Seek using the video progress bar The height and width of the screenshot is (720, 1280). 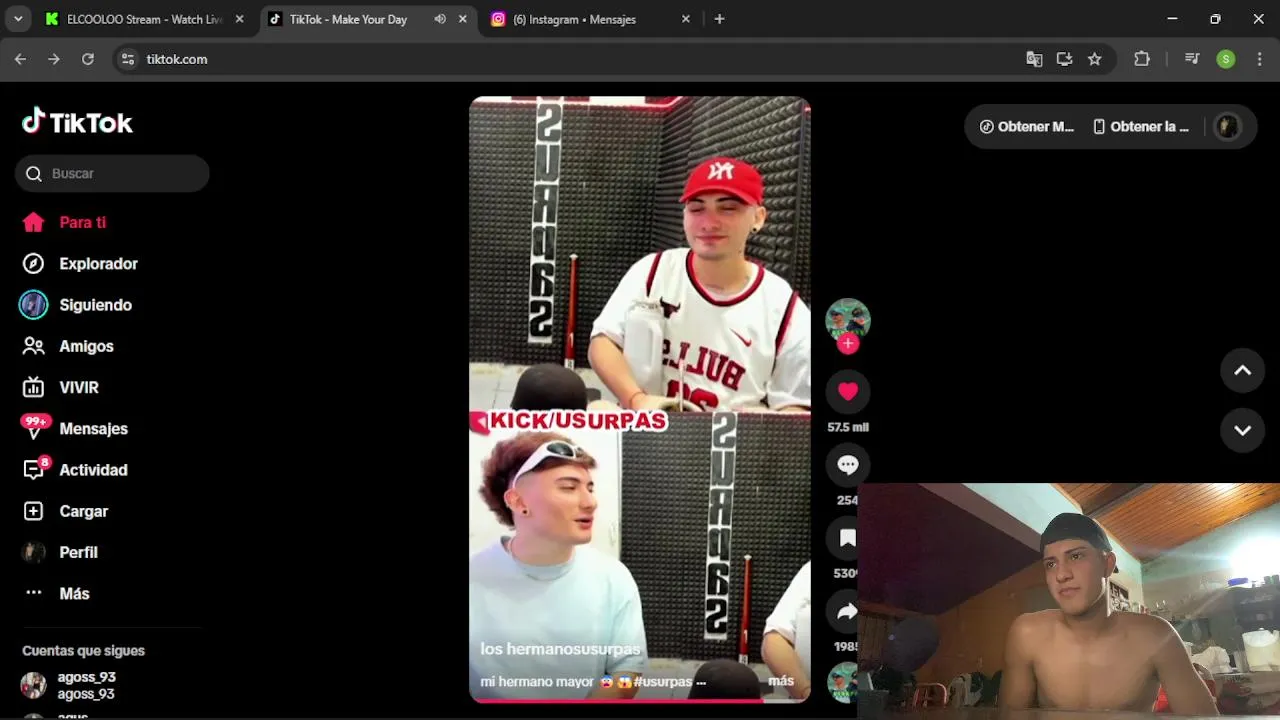(640, 700)
